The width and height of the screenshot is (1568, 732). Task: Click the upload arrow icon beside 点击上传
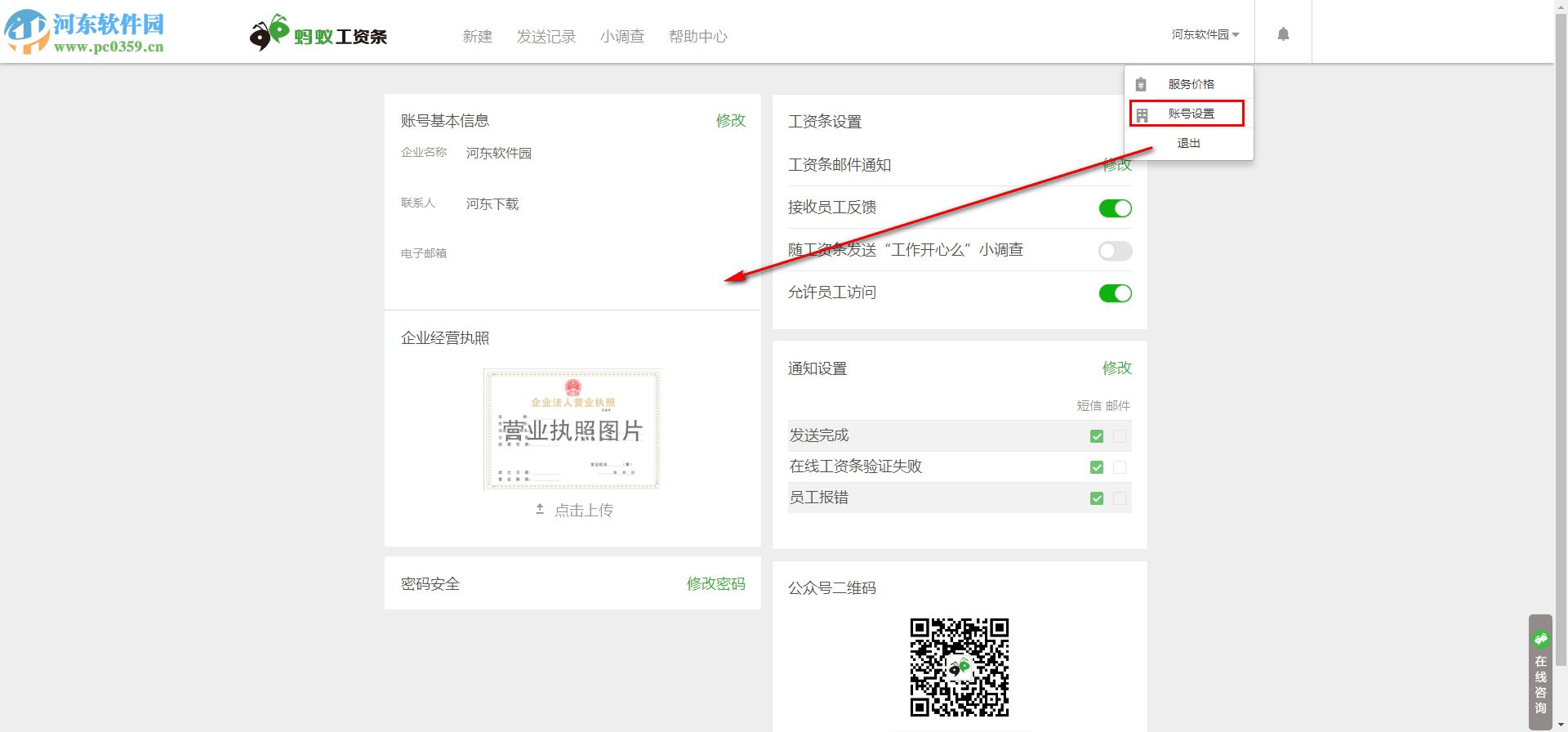(540, 509)
